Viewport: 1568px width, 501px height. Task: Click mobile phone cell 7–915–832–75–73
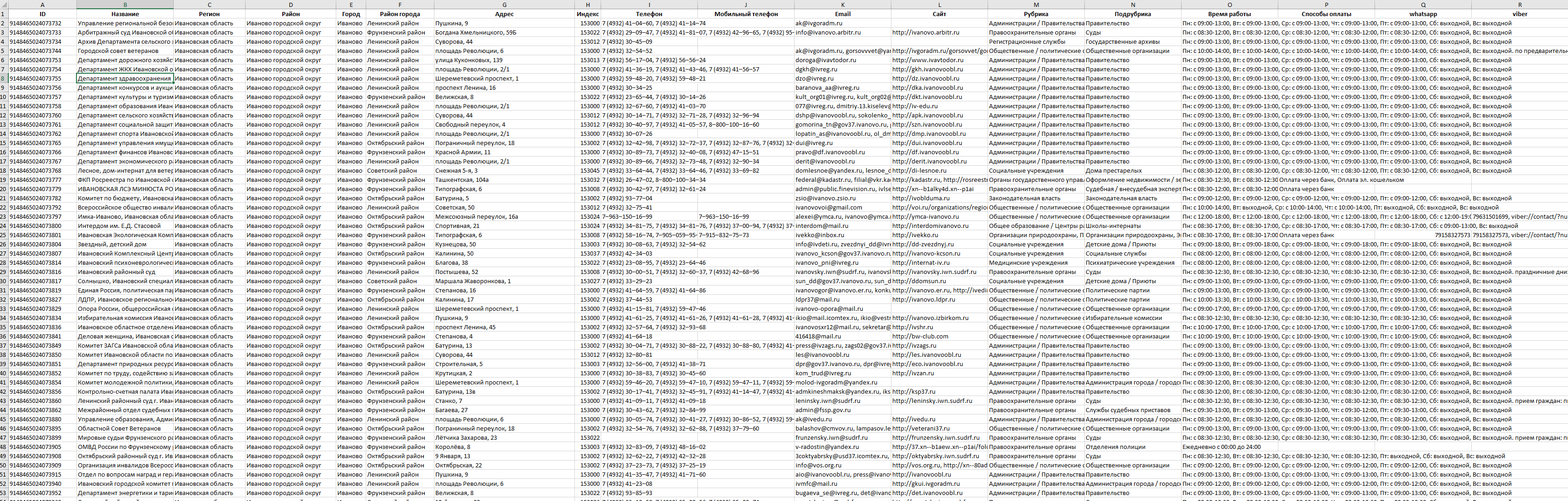coord(746,235)
